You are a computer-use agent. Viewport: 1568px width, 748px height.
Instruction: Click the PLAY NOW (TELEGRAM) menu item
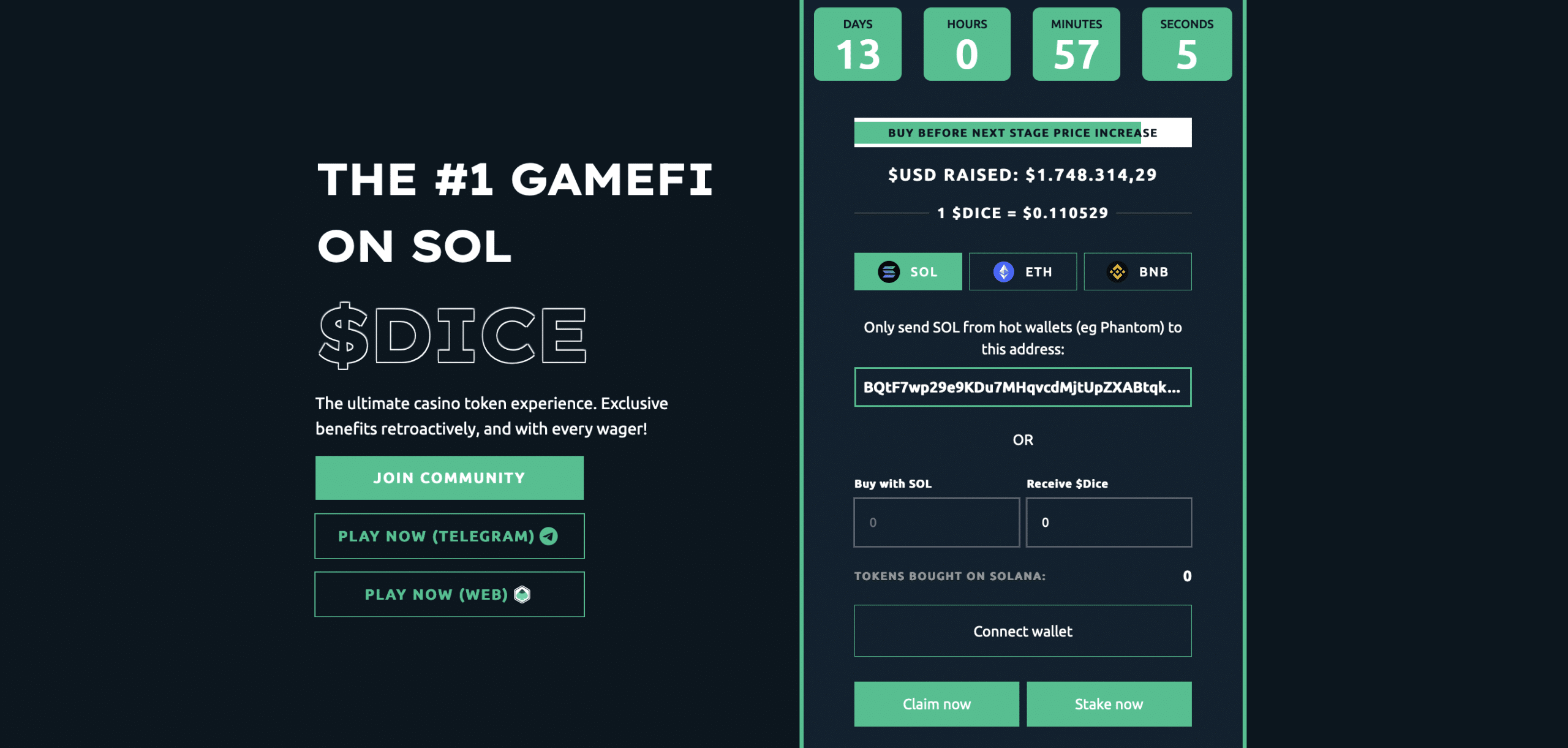click(x=449, y=536)
